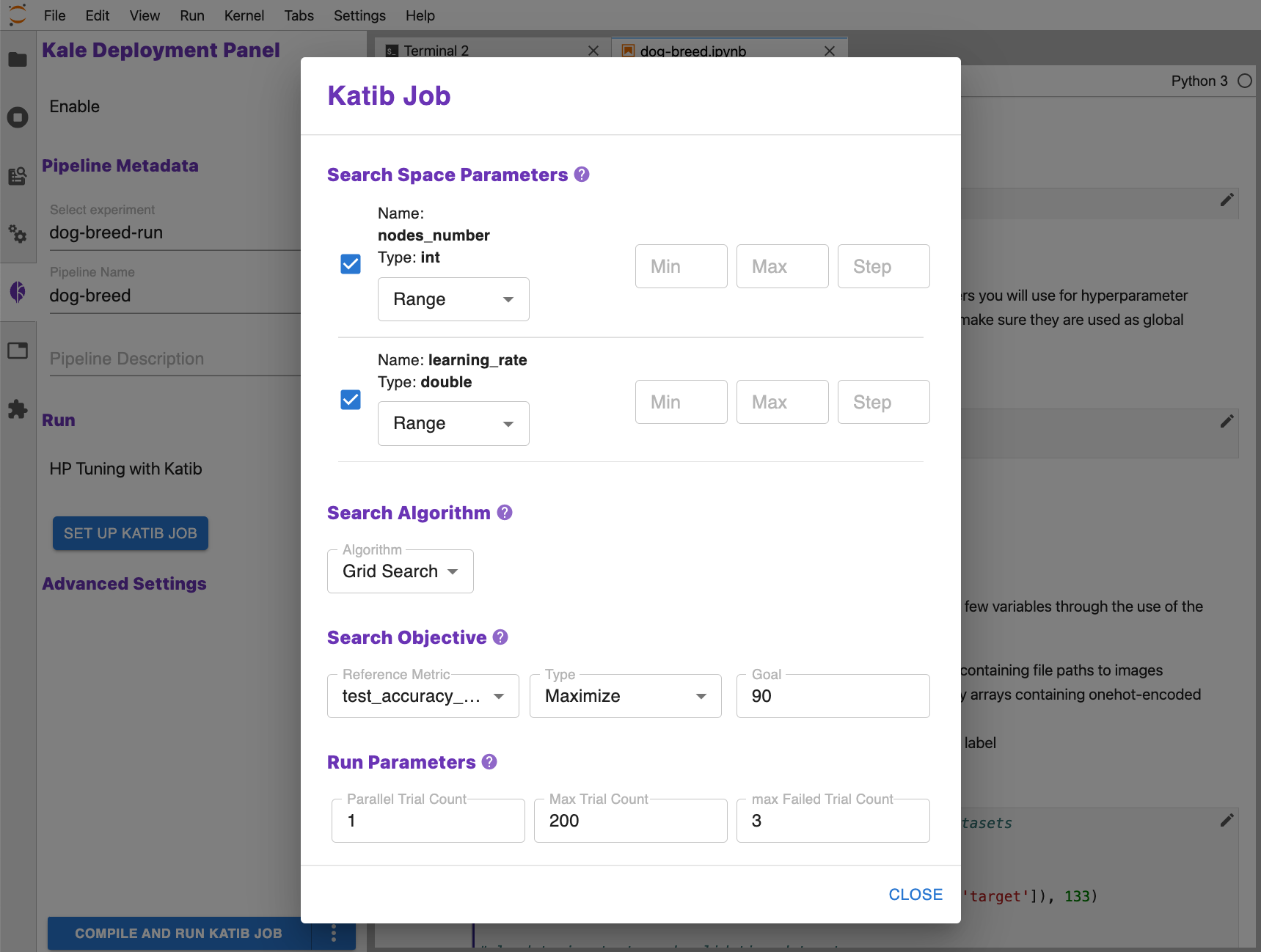Click Run Parameters help icon
Screen dimensions: 1261x952
[x=489, y=762]
